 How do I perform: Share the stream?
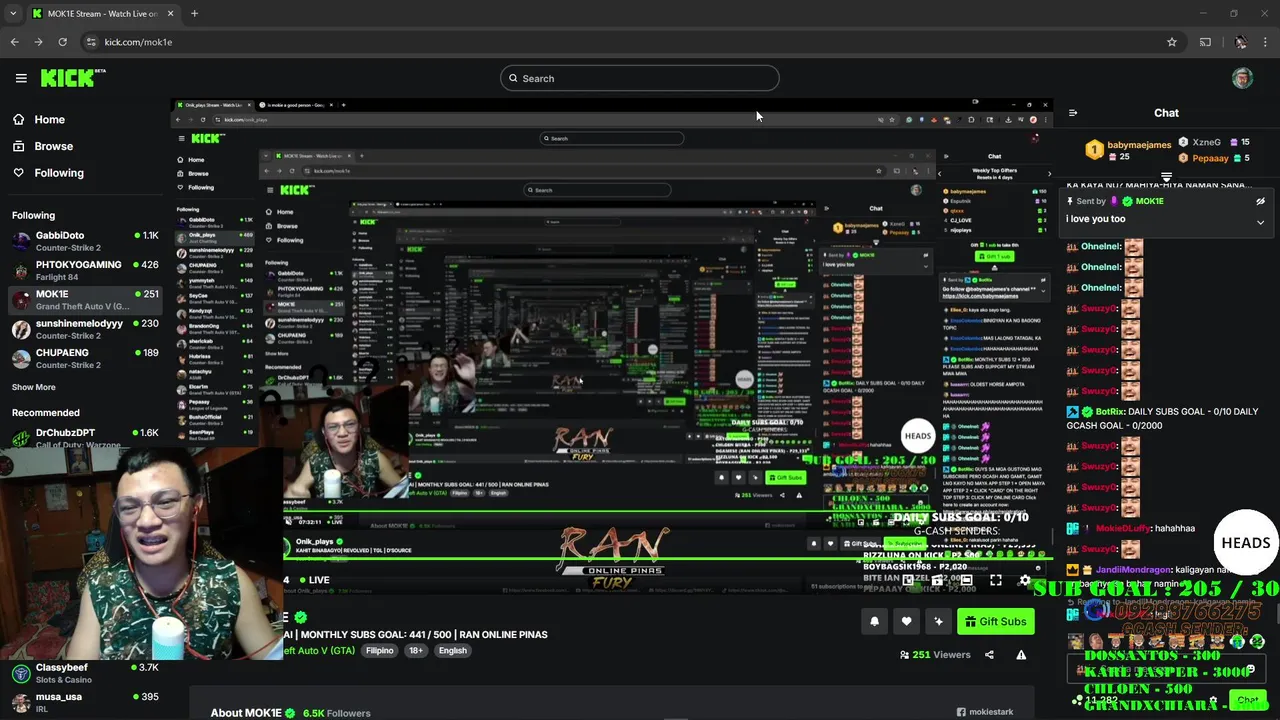tap(989, 655)
